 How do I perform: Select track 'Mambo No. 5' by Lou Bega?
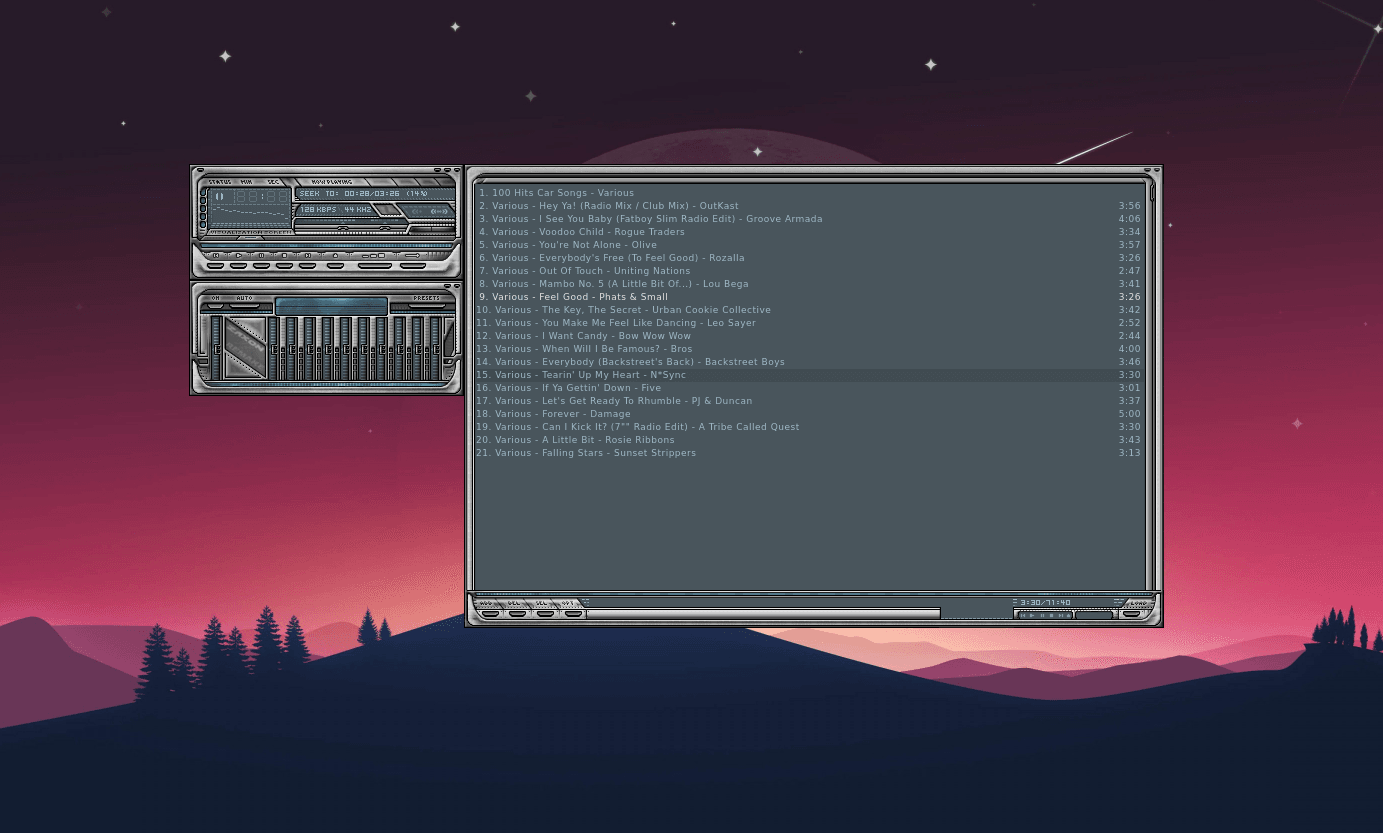(x=809, y=284)
